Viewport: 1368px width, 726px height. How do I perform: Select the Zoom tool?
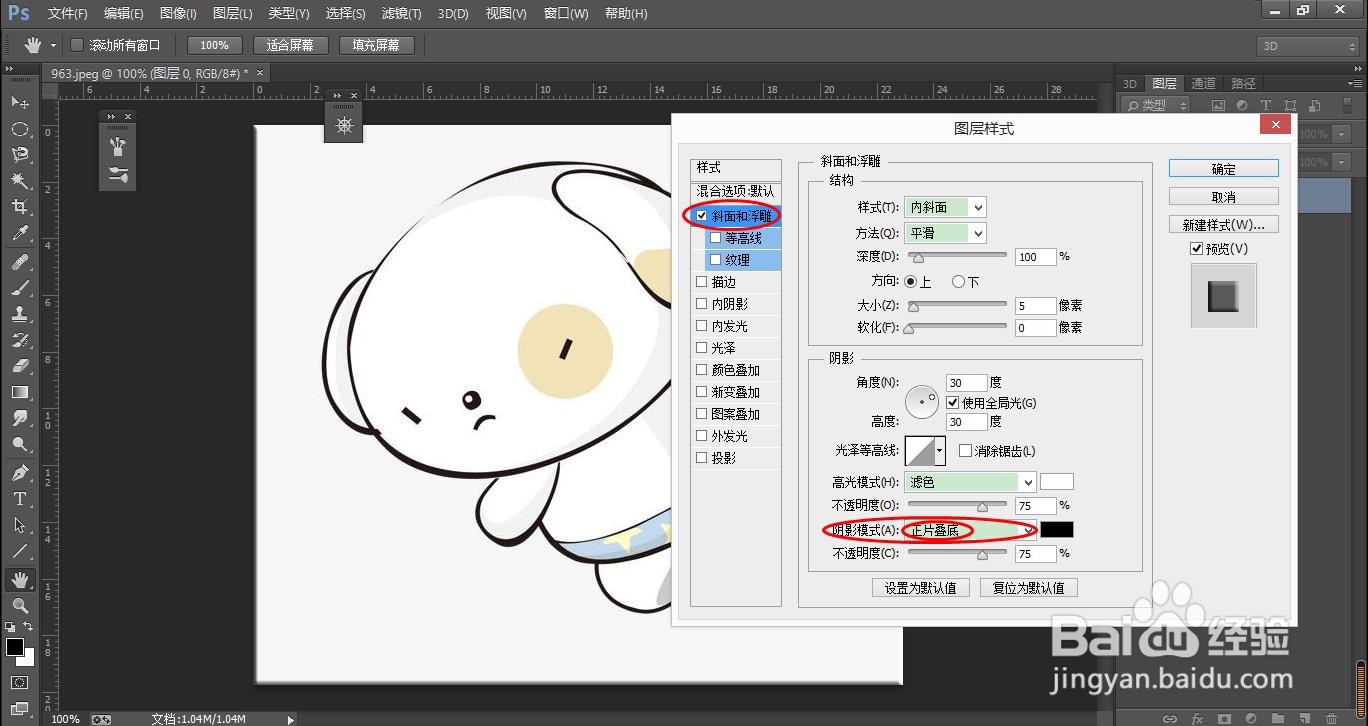(19, 606)
